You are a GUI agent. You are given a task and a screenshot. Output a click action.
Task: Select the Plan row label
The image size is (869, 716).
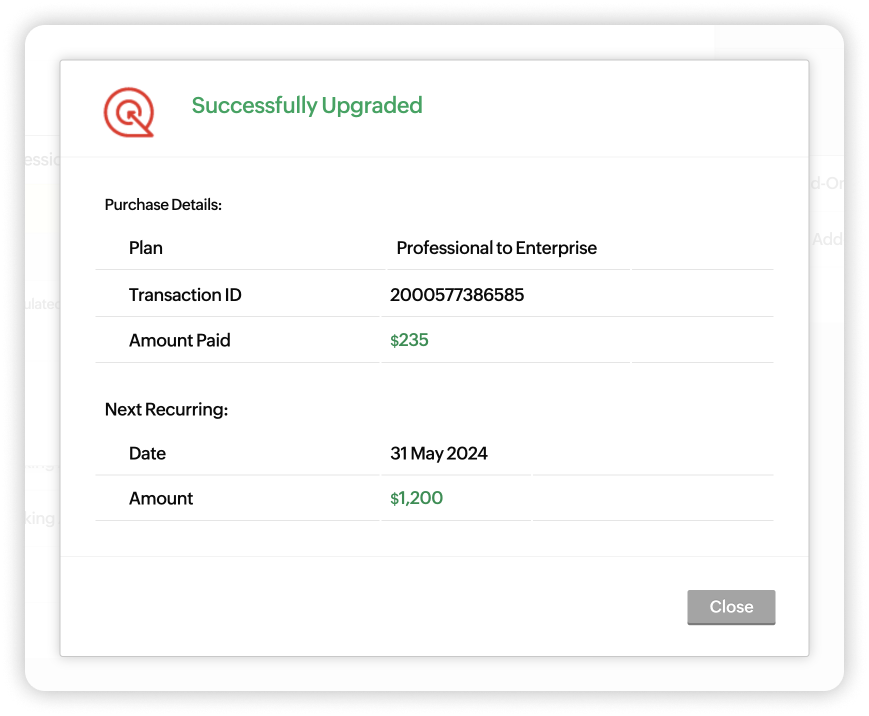(x=146, y=248)
